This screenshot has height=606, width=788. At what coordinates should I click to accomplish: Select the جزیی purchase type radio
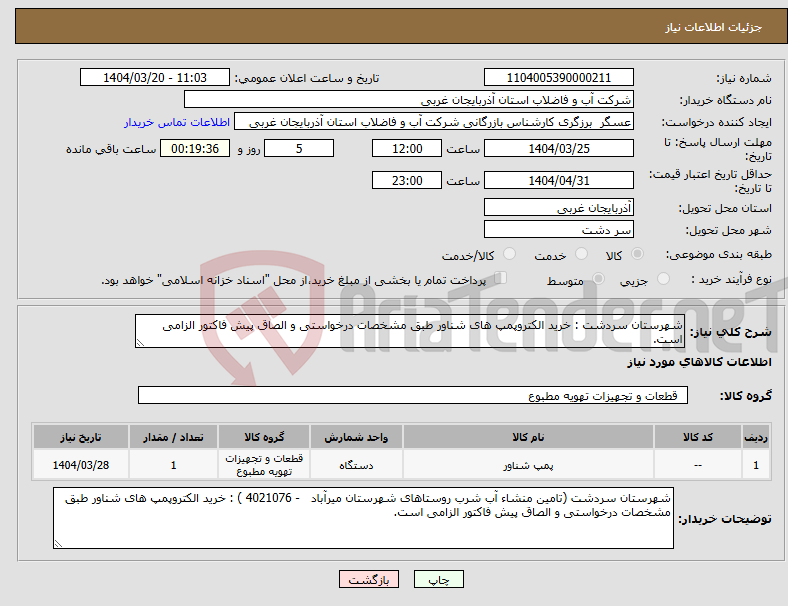(x=663, y=279)
